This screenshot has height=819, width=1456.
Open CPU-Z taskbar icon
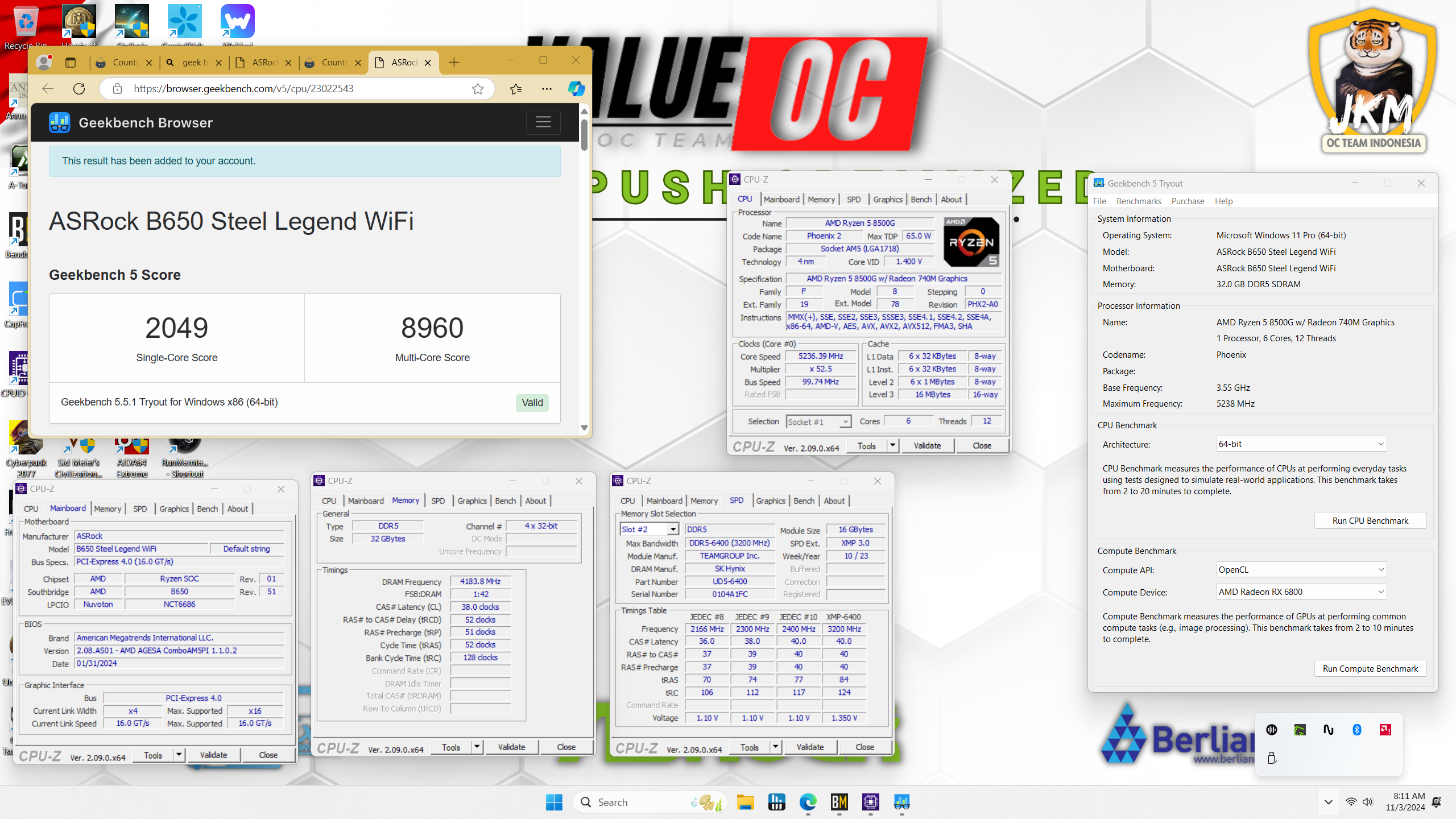tap(870, 802)
